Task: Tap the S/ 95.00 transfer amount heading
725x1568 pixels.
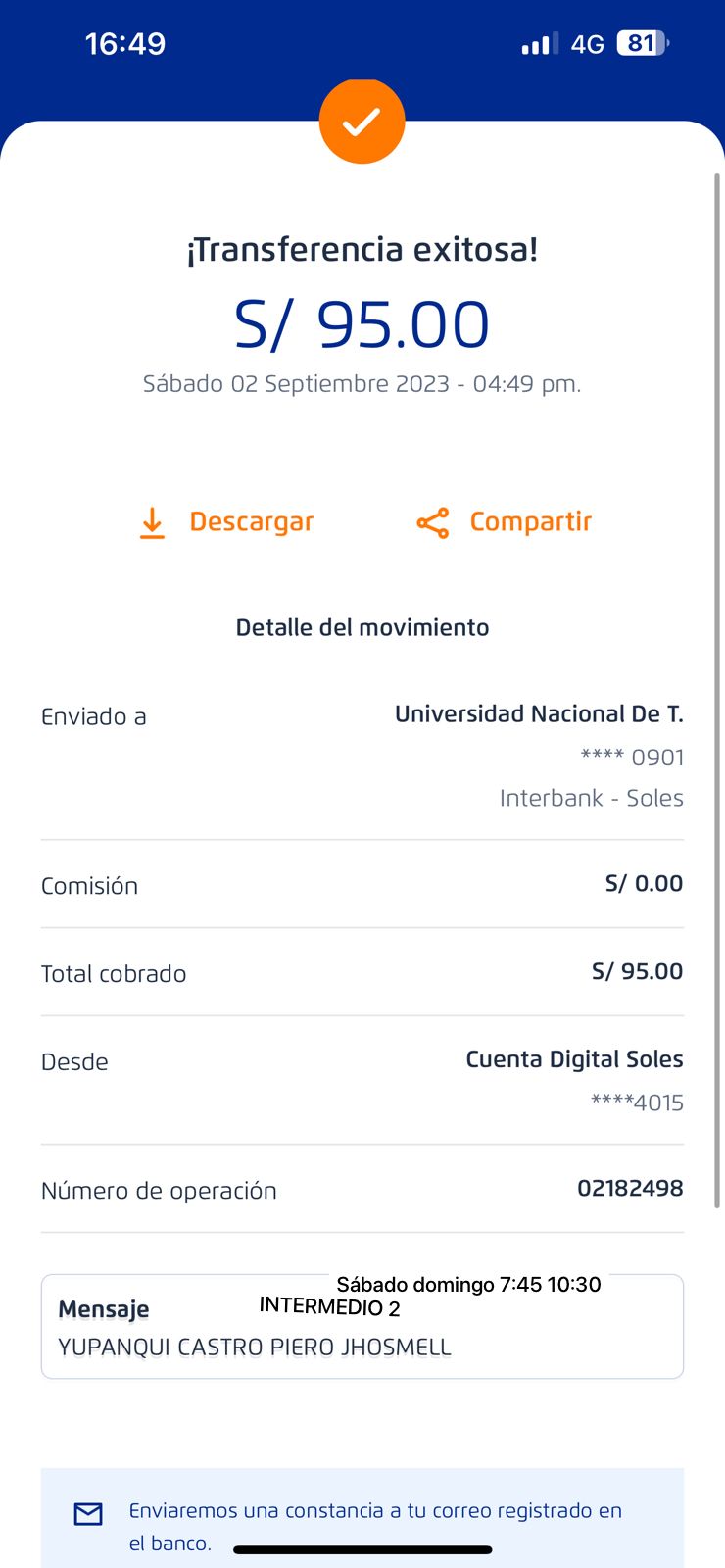Action: coord(362,324)
